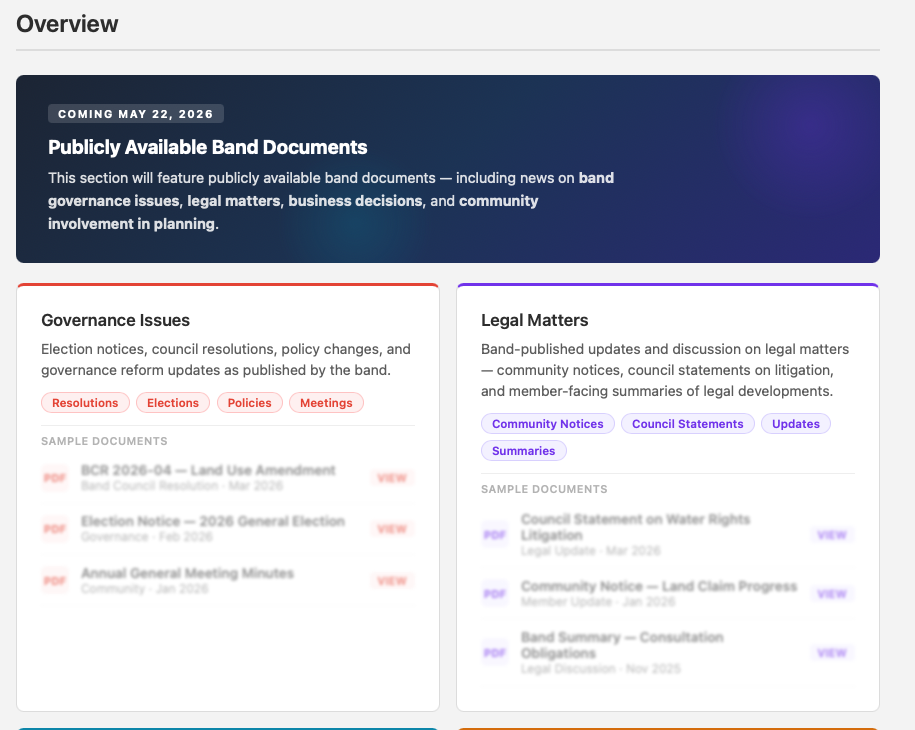Click VIEW for Band Summary Consultation Obligations

[831, 652]
